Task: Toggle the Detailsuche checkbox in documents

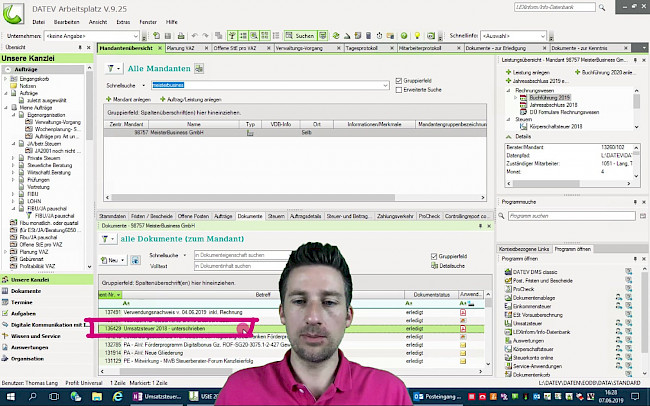Action: point(432,265)
